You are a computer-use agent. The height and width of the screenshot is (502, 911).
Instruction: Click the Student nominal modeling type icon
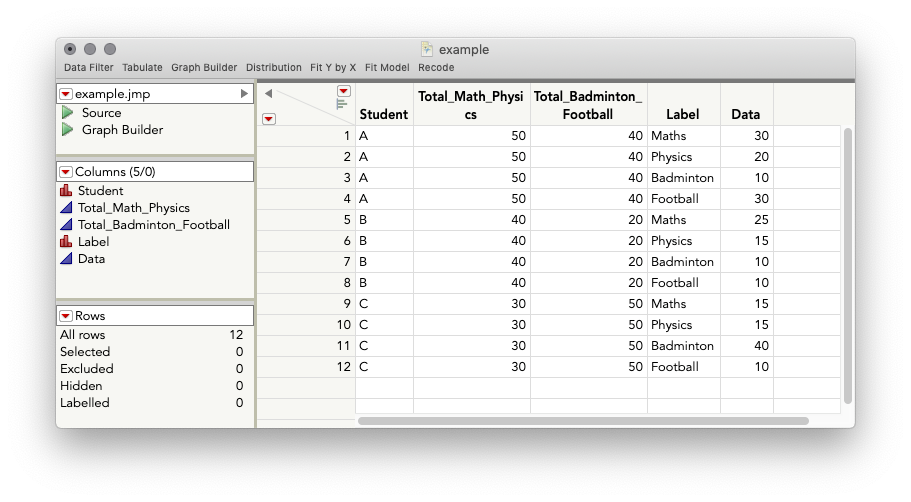click(x=67, y=191)
